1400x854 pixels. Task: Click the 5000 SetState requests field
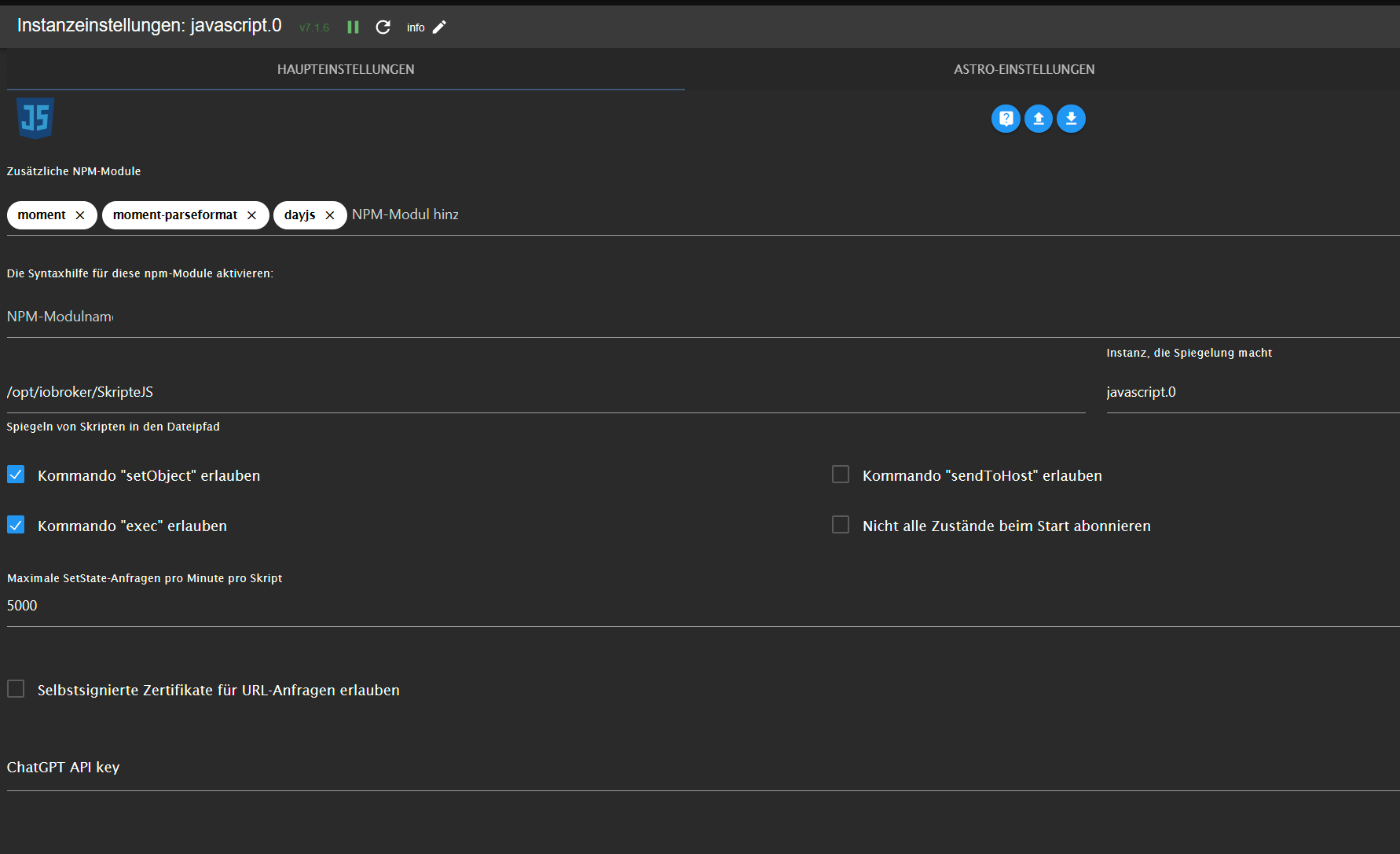tap(703, 606)
